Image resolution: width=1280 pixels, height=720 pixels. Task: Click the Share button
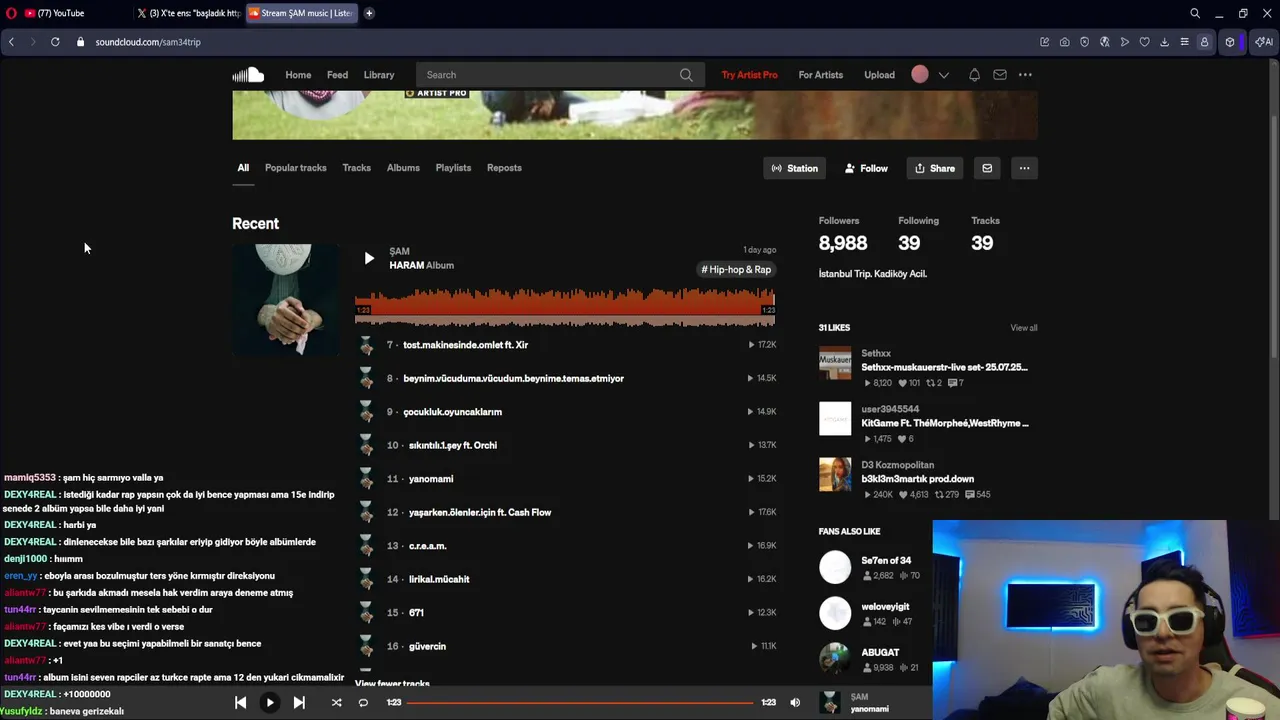[x=935, y=168]
